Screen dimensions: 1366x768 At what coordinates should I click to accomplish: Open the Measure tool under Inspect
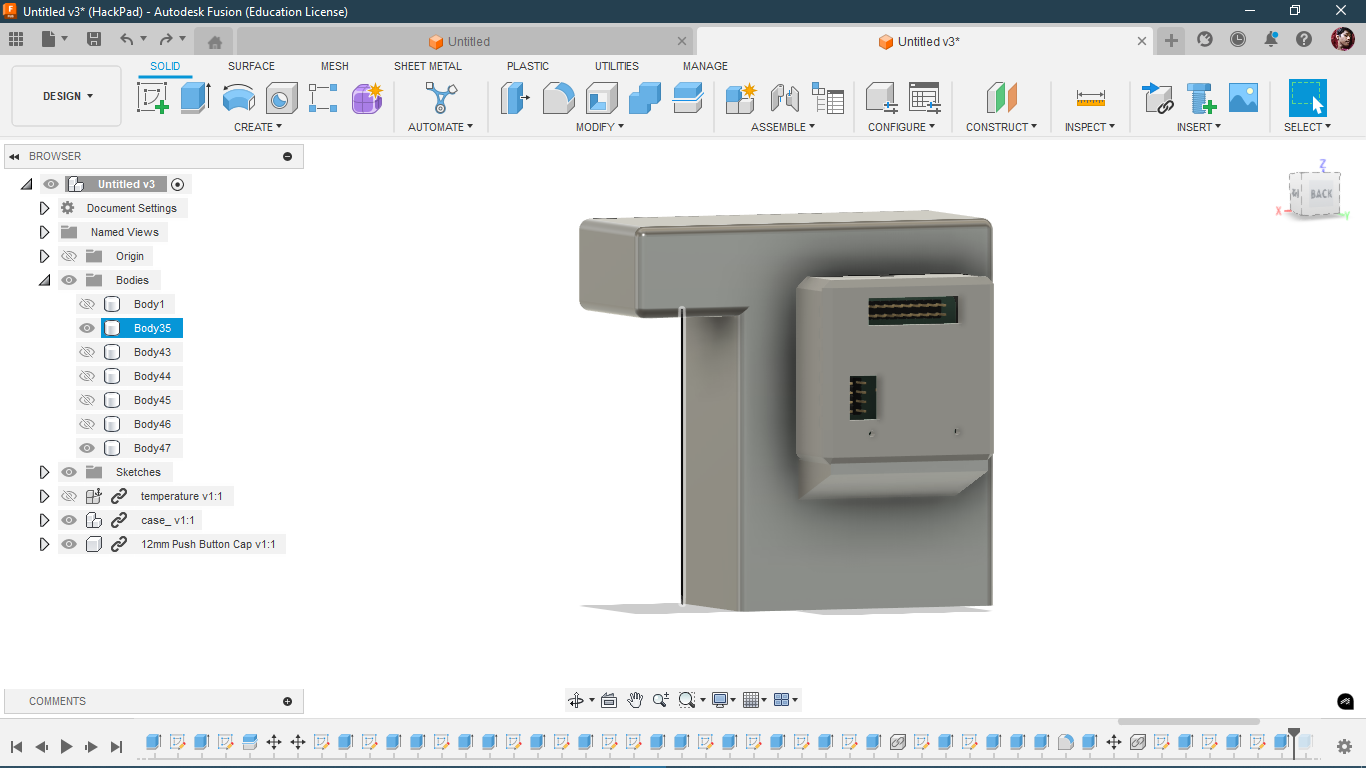[1090, 98]
